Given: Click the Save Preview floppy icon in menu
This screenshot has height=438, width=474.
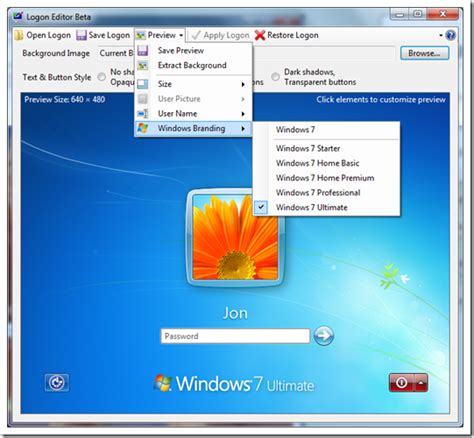Looking at the screenshot, I should pos(143,51).
